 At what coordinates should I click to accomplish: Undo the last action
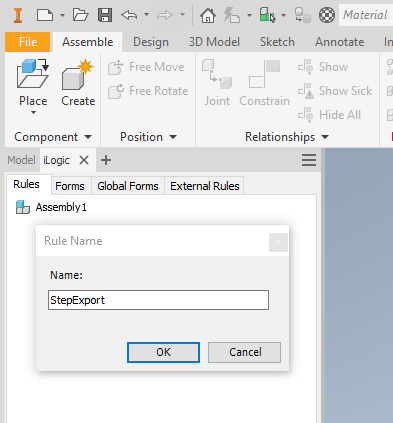click(x=129, y=15)
